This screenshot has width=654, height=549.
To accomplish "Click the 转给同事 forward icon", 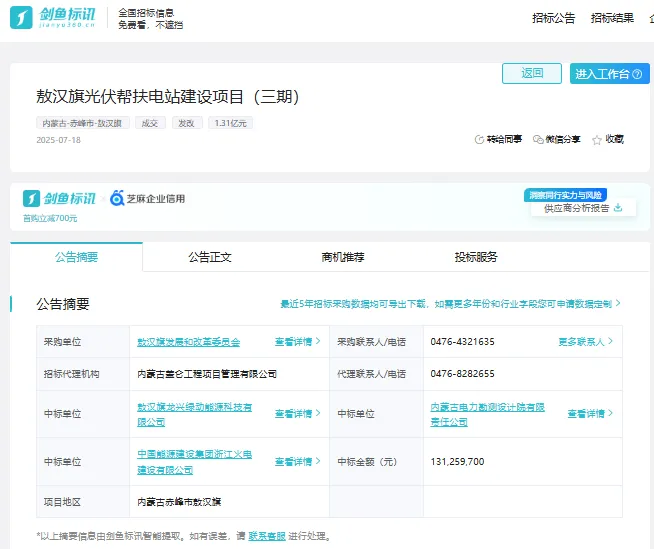I will click(x=478, y=140).
